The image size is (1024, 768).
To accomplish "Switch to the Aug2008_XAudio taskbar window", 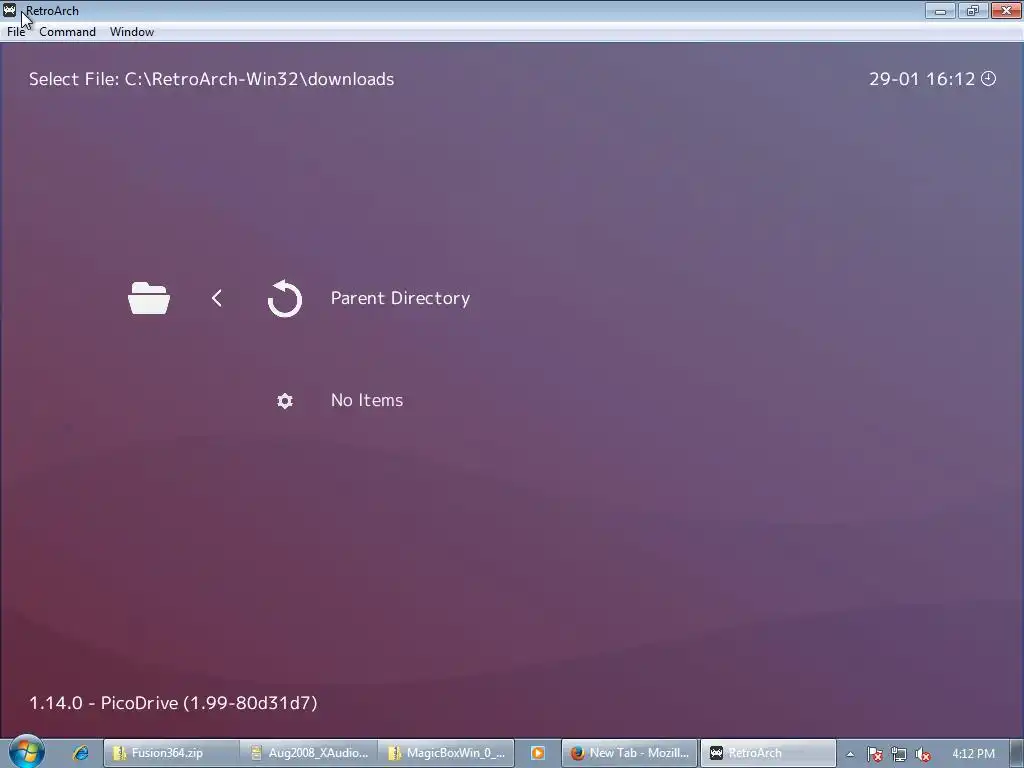I will pos(308,753).
